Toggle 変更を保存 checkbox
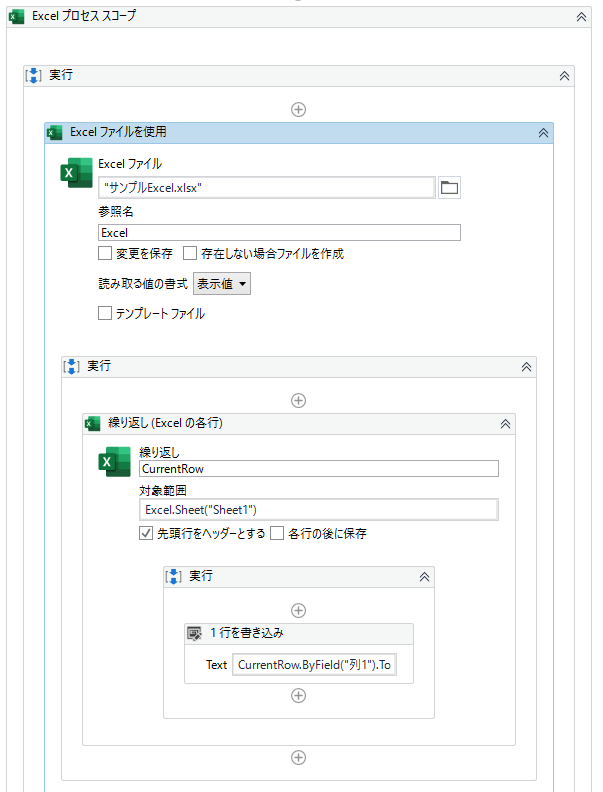 click(105, 253)
